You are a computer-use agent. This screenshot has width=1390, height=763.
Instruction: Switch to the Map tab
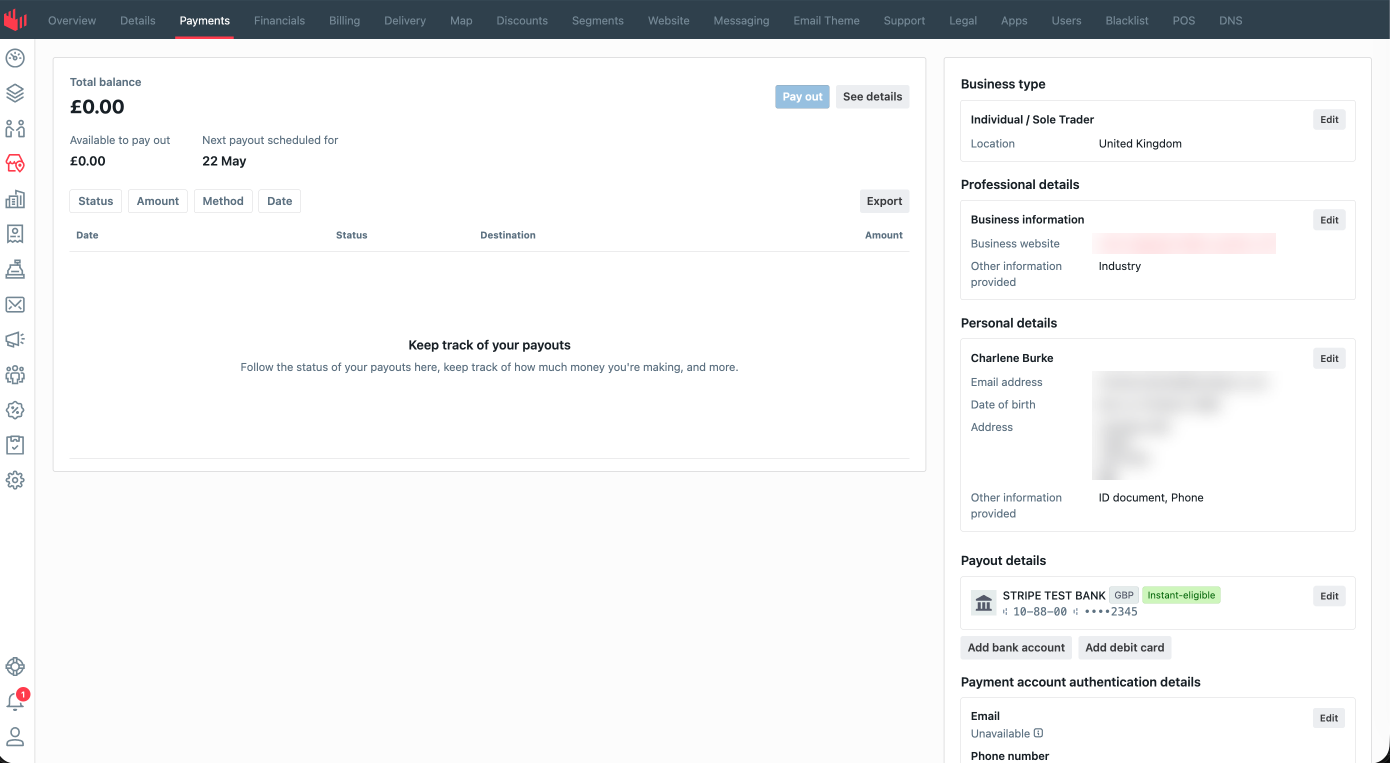point(461,20)
